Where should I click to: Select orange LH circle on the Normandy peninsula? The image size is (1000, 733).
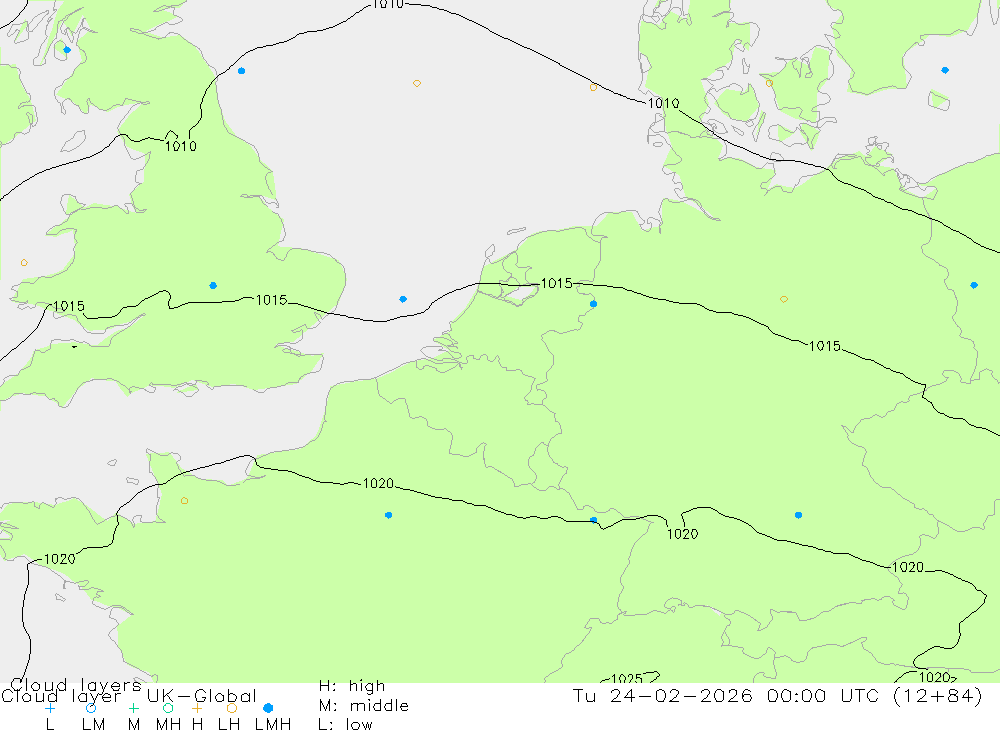[184, 501]
